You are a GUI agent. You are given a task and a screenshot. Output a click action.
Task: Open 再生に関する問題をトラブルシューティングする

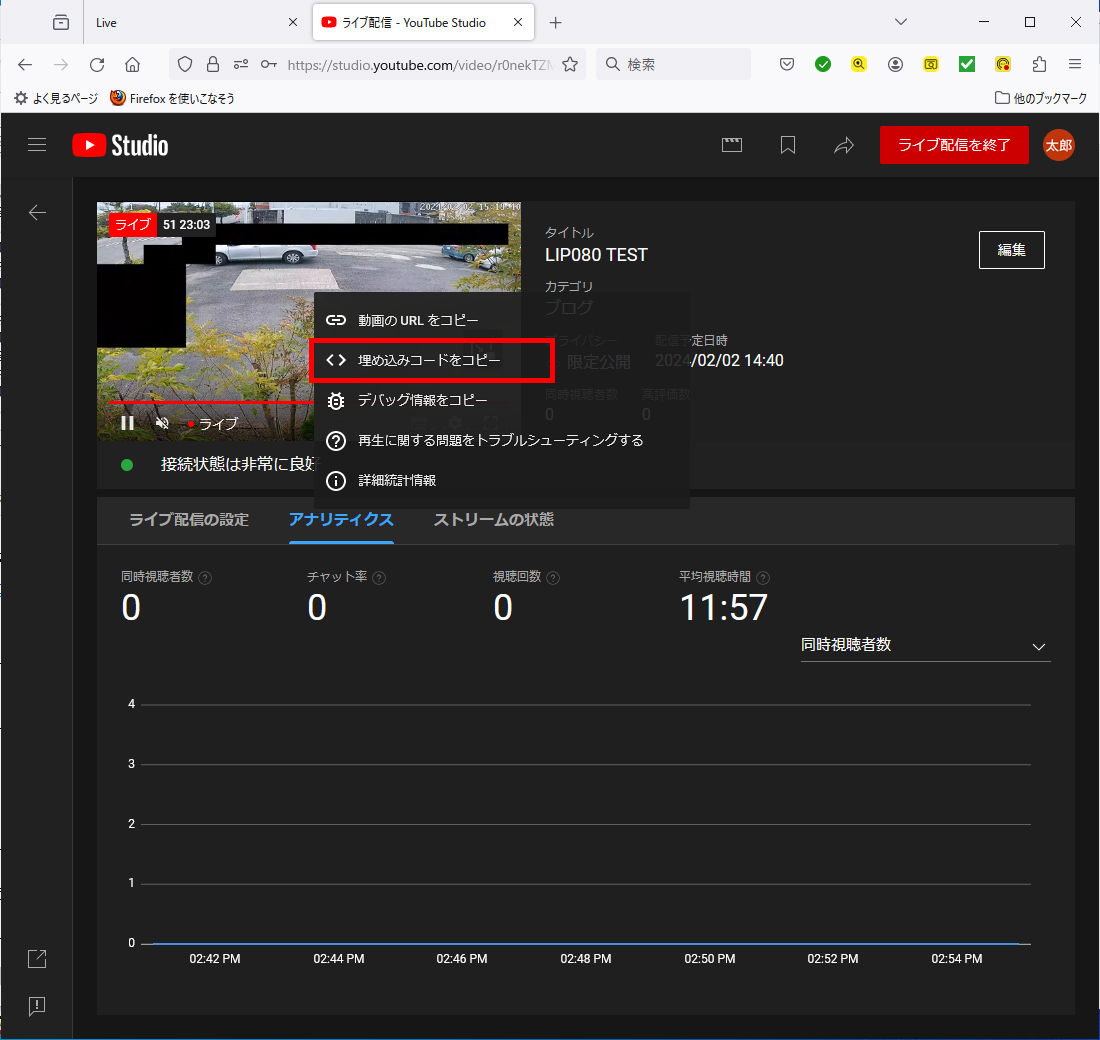pos(501,440)
